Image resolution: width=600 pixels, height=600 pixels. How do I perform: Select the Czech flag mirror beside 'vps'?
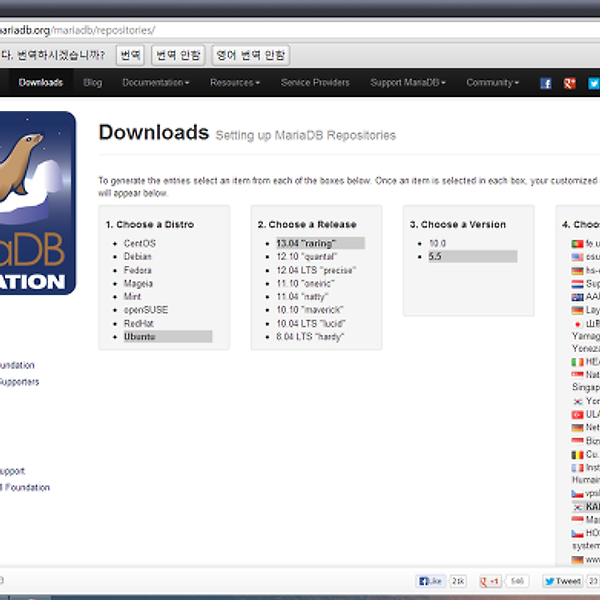577,494
